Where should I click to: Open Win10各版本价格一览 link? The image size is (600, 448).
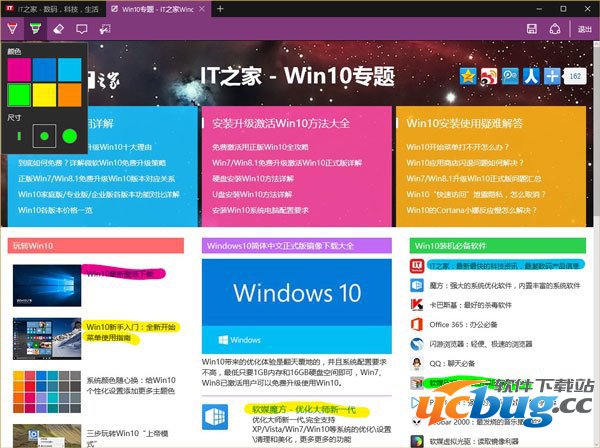click(x=55, y=210)
